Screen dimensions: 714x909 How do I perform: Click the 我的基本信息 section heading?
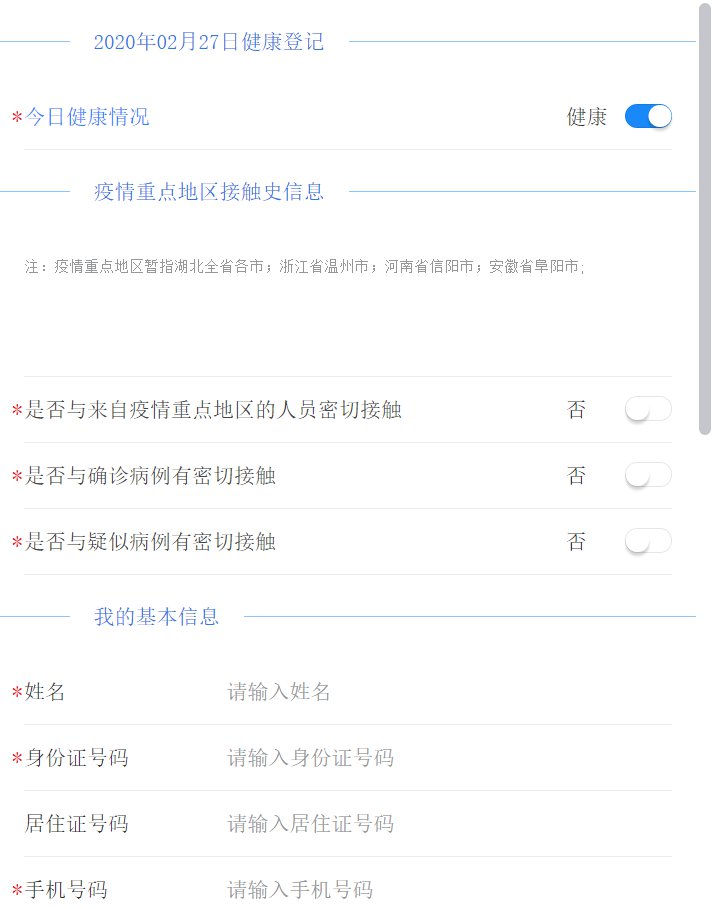[x=157, y=617]
